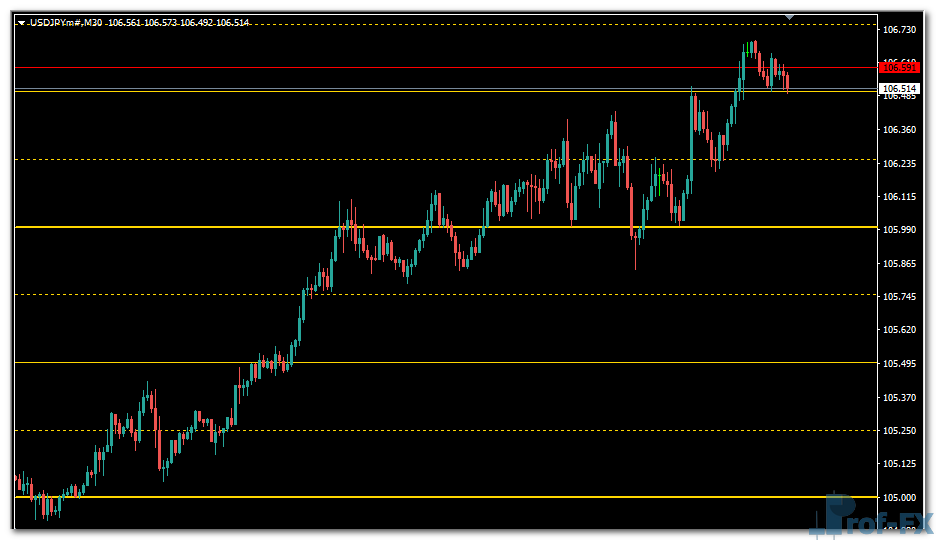Click the dropdown triangle beside USDJPYm#,M30

[x=21, y=23]
